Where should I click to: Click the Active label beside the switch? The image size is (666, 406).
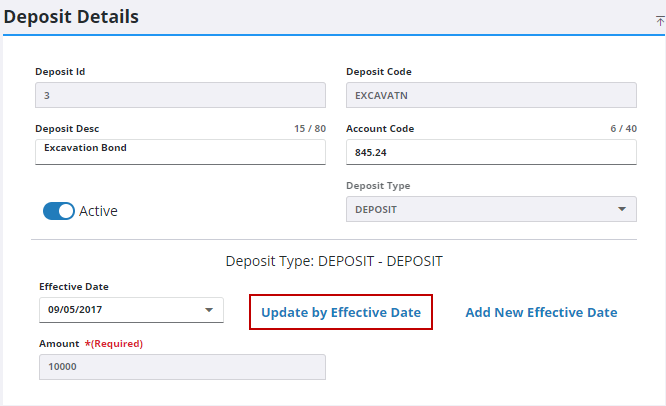pos(98,211)
